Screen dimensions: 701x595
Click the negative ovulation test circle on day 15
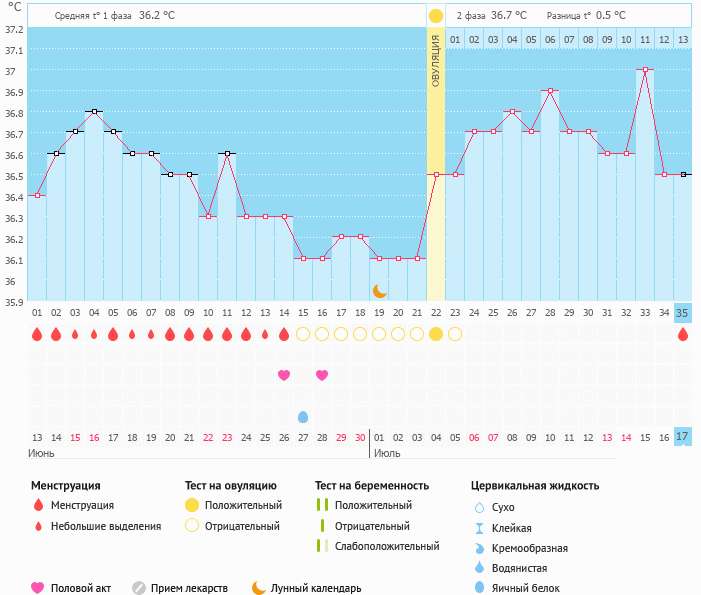(303, 334)
